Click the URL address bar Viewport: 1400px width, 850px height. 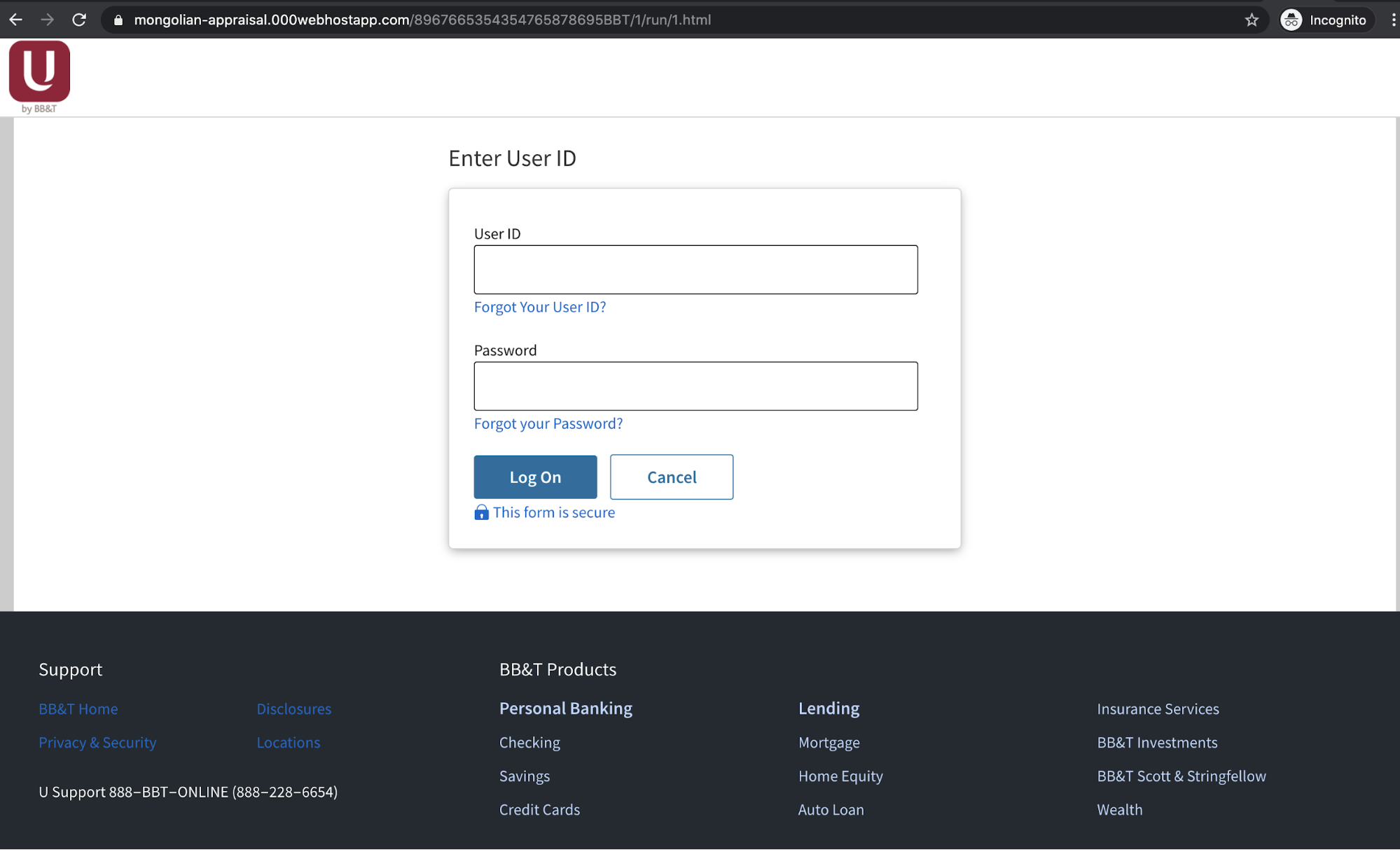630,20
